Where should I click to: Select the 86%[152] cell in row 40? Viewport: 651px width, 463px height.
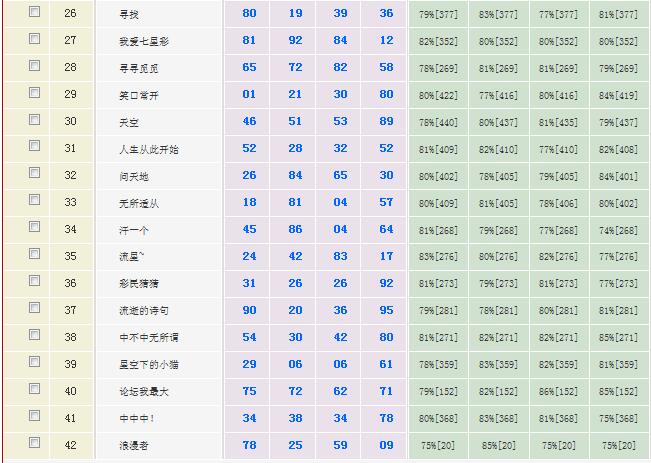point(558,392)
